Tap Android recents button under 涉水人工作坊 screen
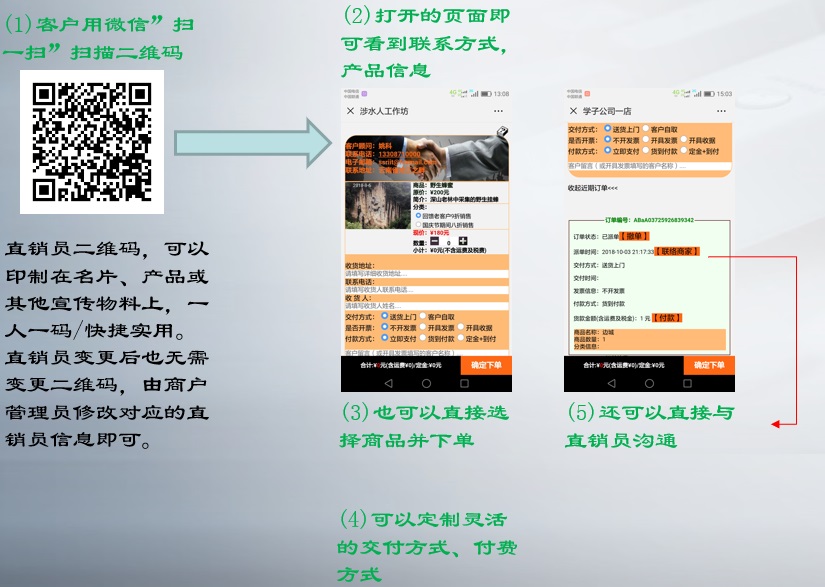 point(465,383)
